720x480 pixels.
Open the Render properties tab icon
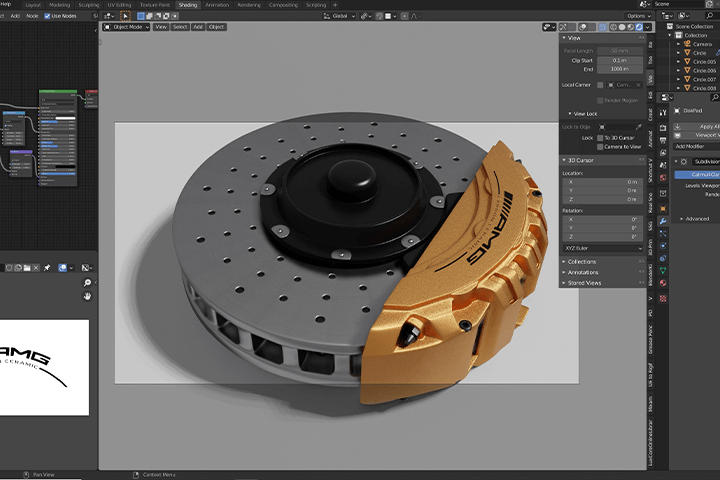(x=663, y=128)
